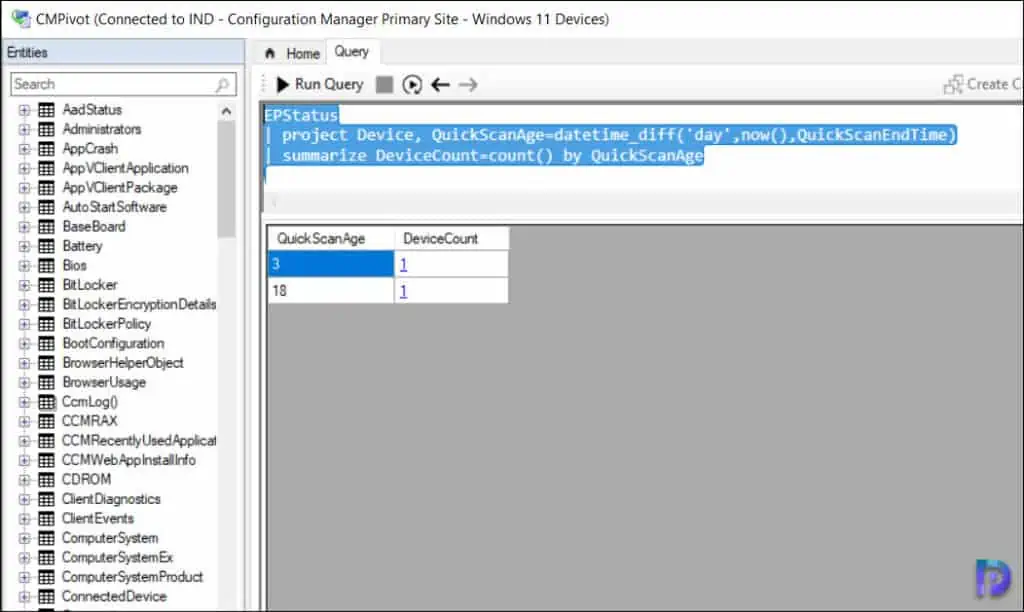The height and width of the screenshot is (612, 1024).
Task: Click the CcmLog() function table icon
Action: [46, 402]
